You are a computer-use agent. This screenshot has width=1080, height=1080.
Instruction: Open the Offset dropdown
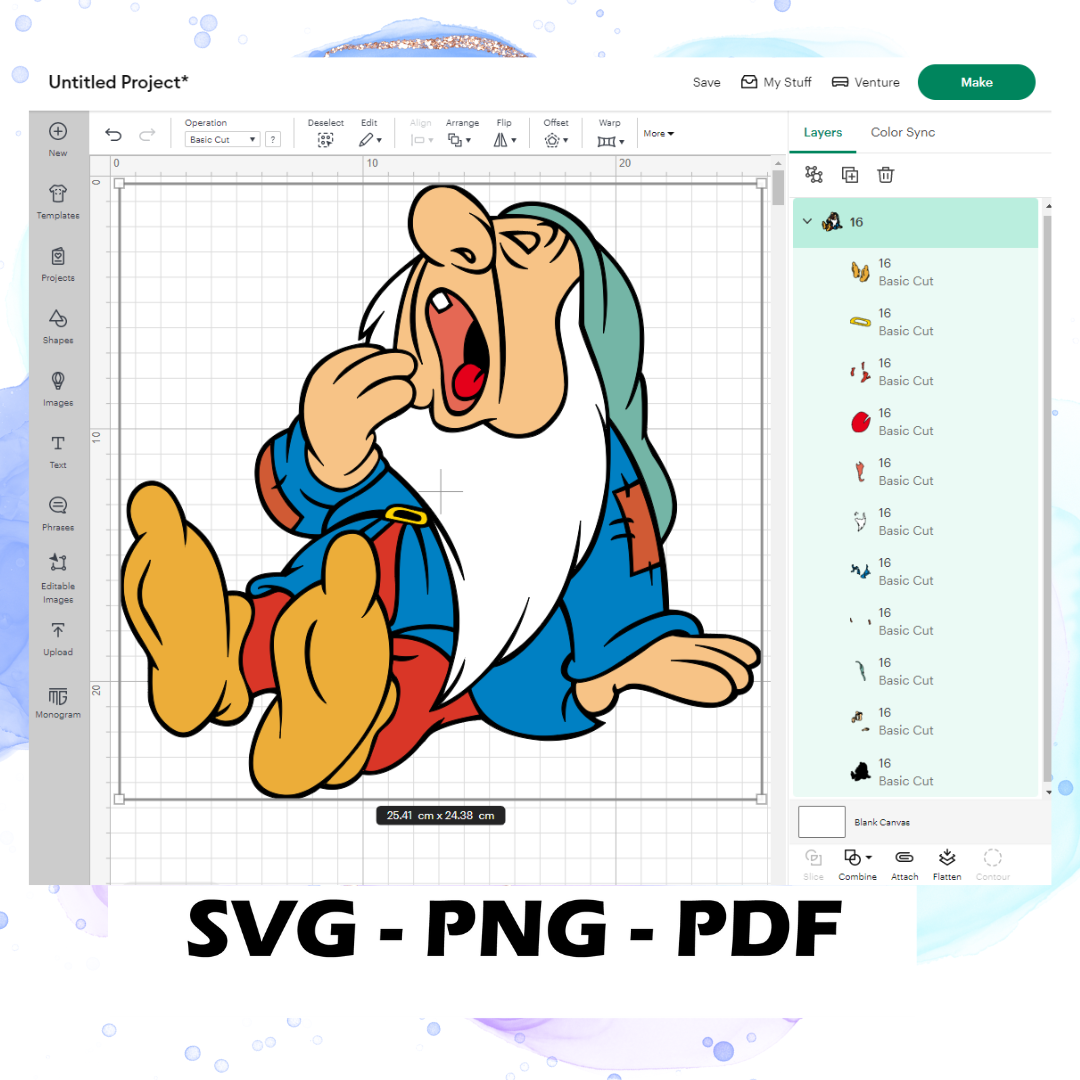pos(556,140)
